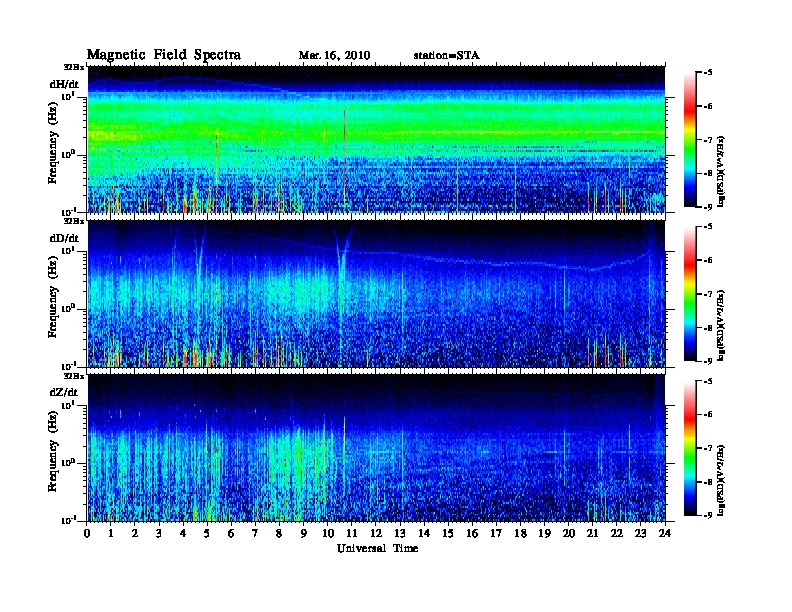Image resolution: width=792 pixels, height=612 pixels.
Task: Click hour "5" on the Universal Time axis
Action: point(207,533)
